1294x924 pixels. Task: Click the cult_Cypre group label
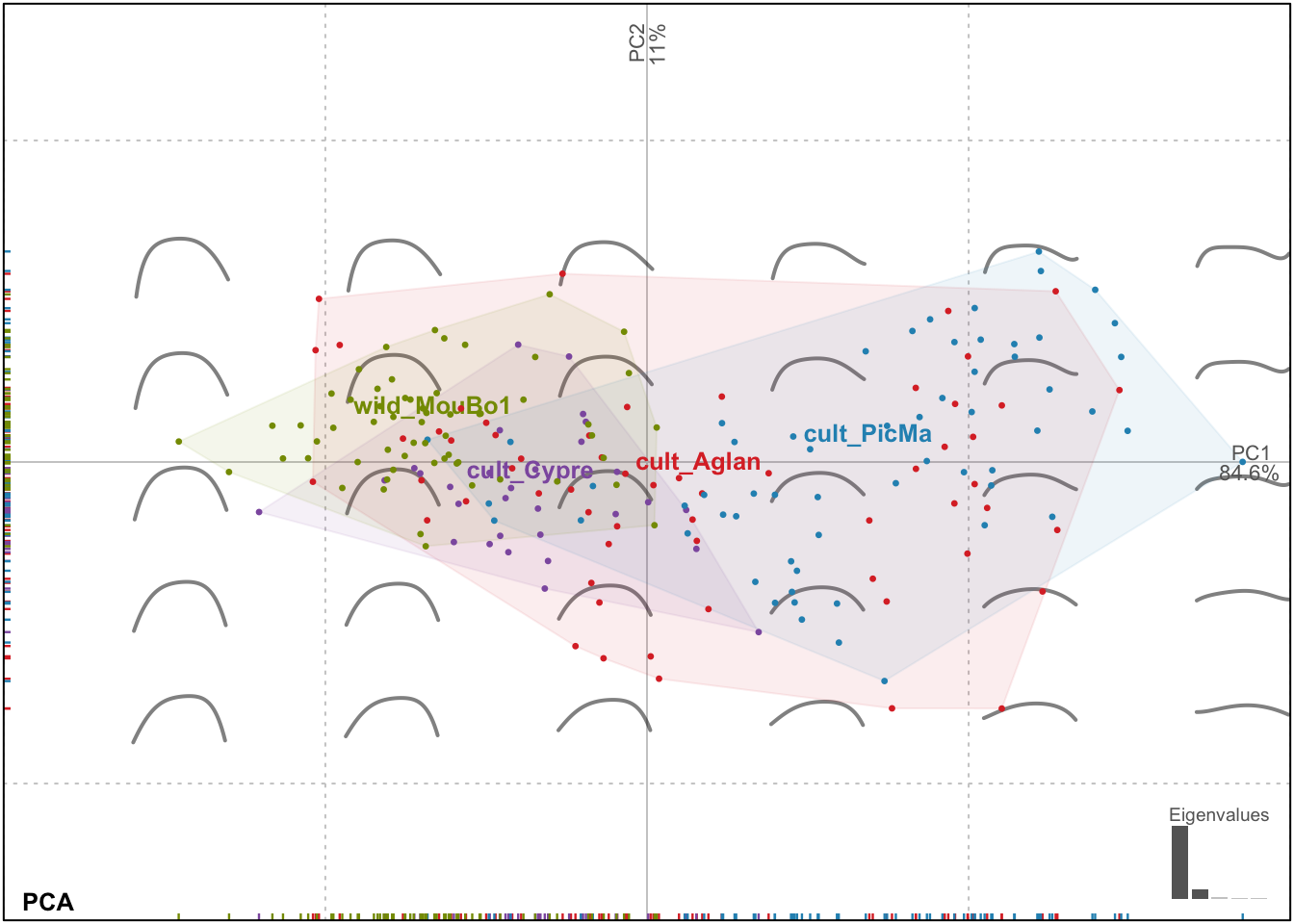[530, 471]
